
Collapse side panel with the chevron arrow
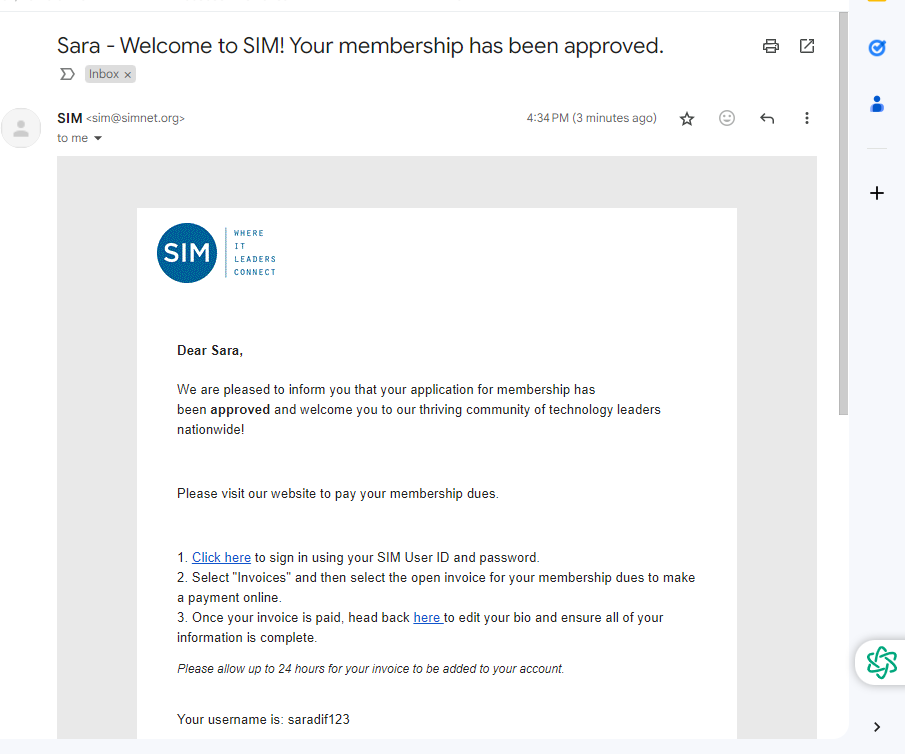877,727
